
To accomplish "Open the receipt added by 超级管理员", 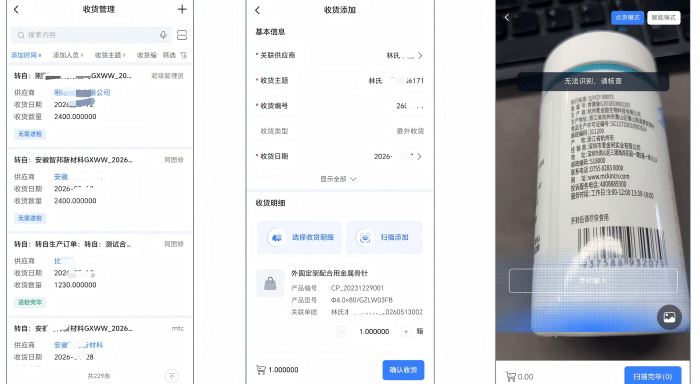I will 99,105.
